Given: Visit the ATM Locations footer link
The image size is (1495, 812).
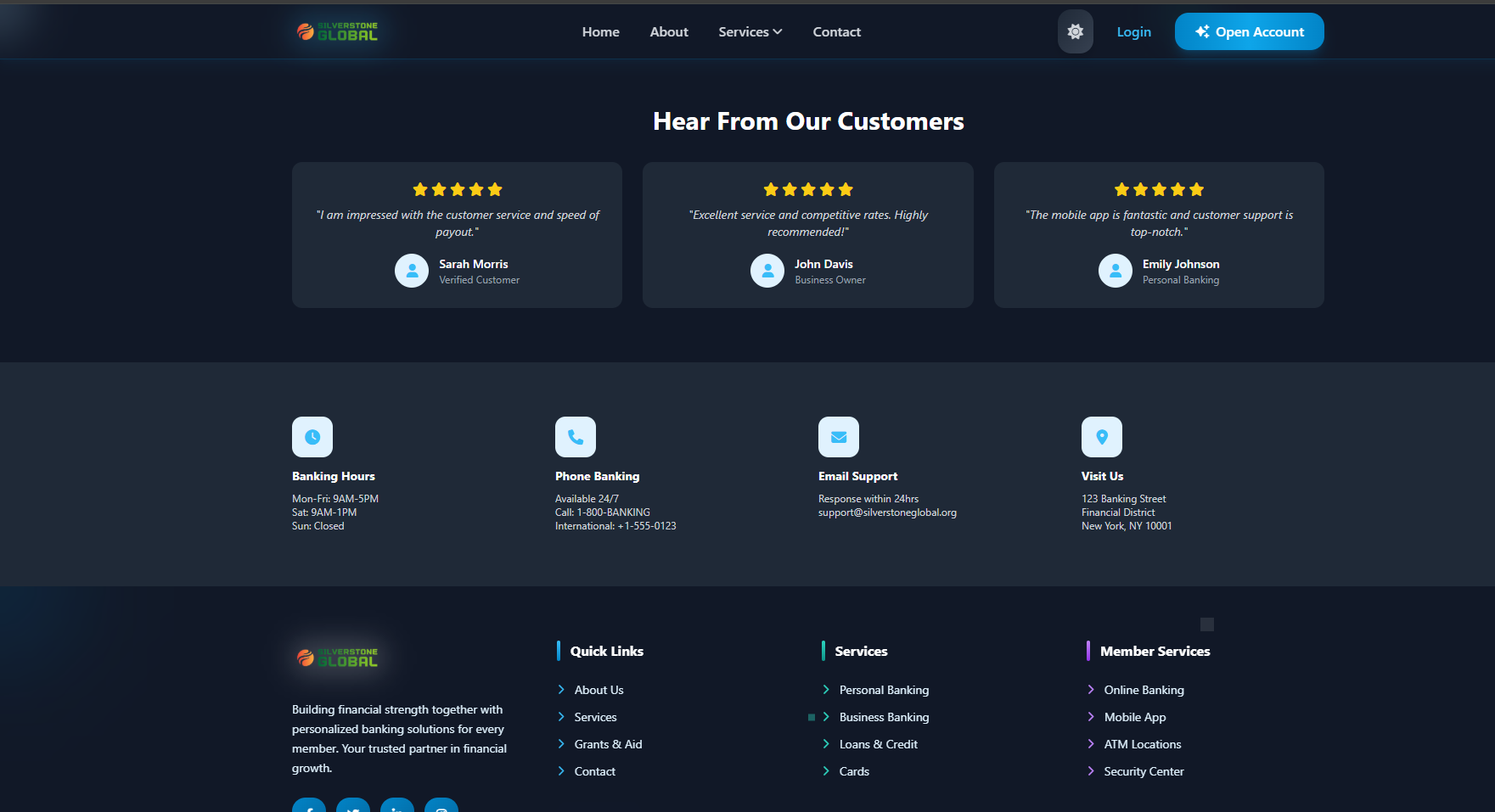Looking at the screenshot, I should (x=1143, y=744).
